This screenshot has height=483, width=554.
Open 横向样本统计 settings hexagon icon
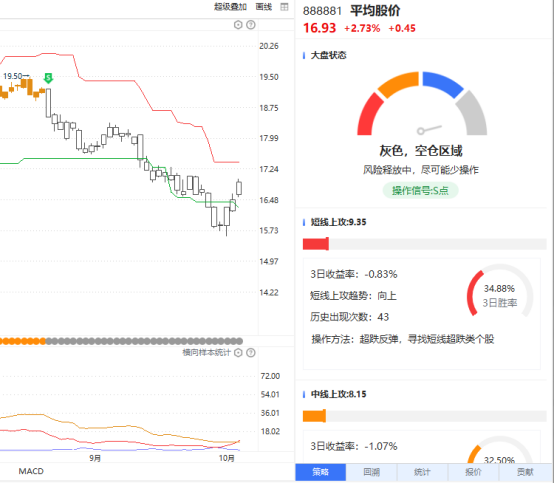tap(238, 352)
